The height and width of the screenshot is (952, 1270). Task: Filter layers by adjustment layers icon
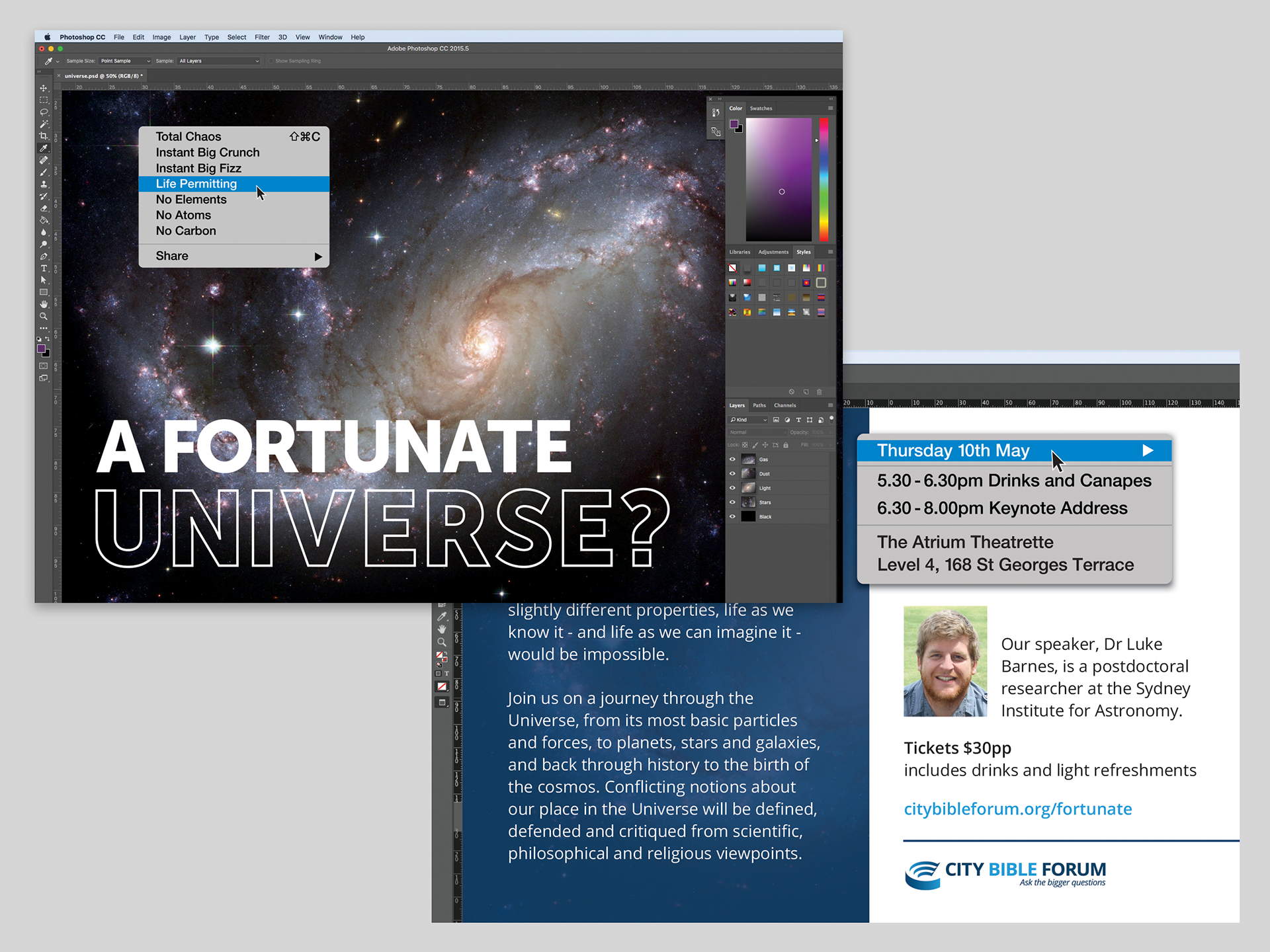(787, 420)
